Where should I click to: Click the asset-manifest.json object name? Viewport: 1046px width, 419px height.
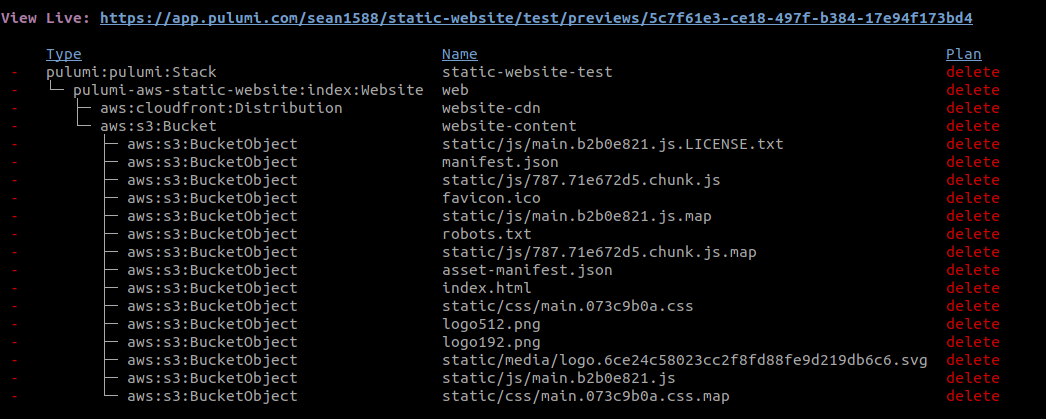tap(527, 270)
